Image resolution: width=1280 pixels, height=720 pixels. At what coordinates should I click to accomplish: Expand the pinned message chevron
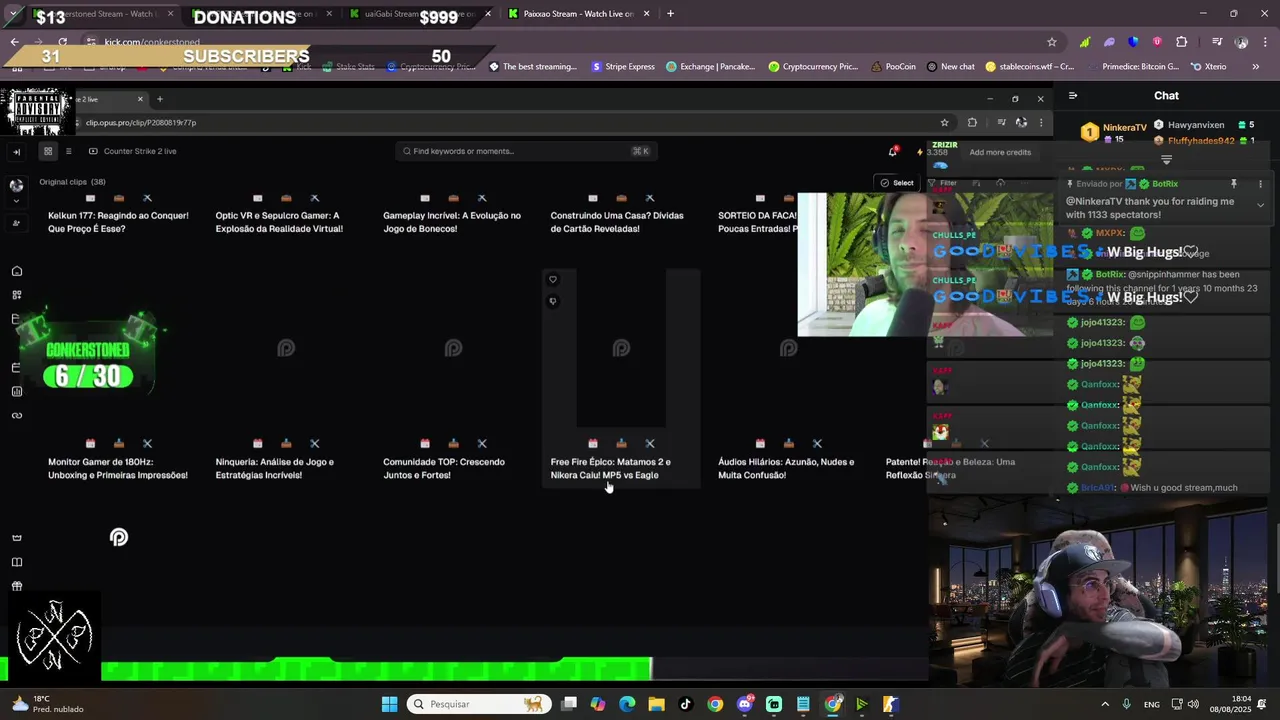tap(1260, 205)
